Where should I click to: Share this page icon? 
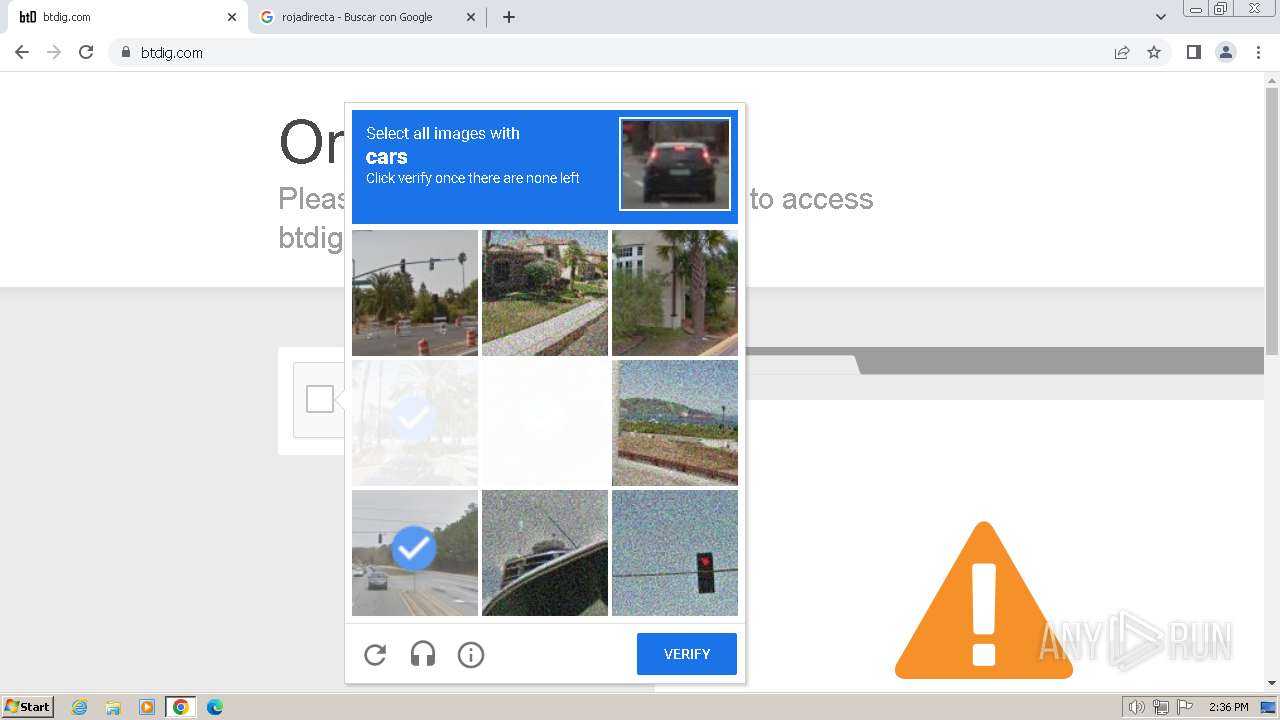click(x=1122, y=52)
